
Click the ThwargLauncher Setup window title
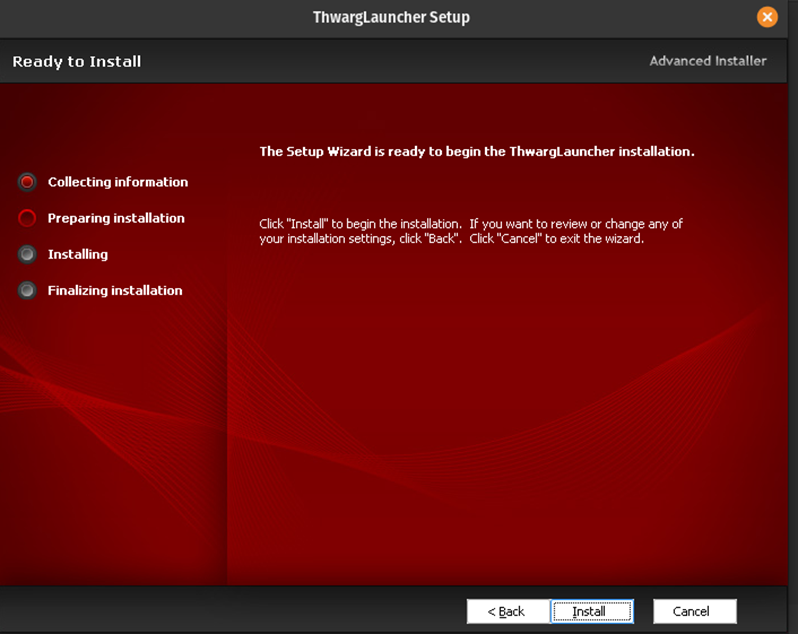tap(391, 17)
